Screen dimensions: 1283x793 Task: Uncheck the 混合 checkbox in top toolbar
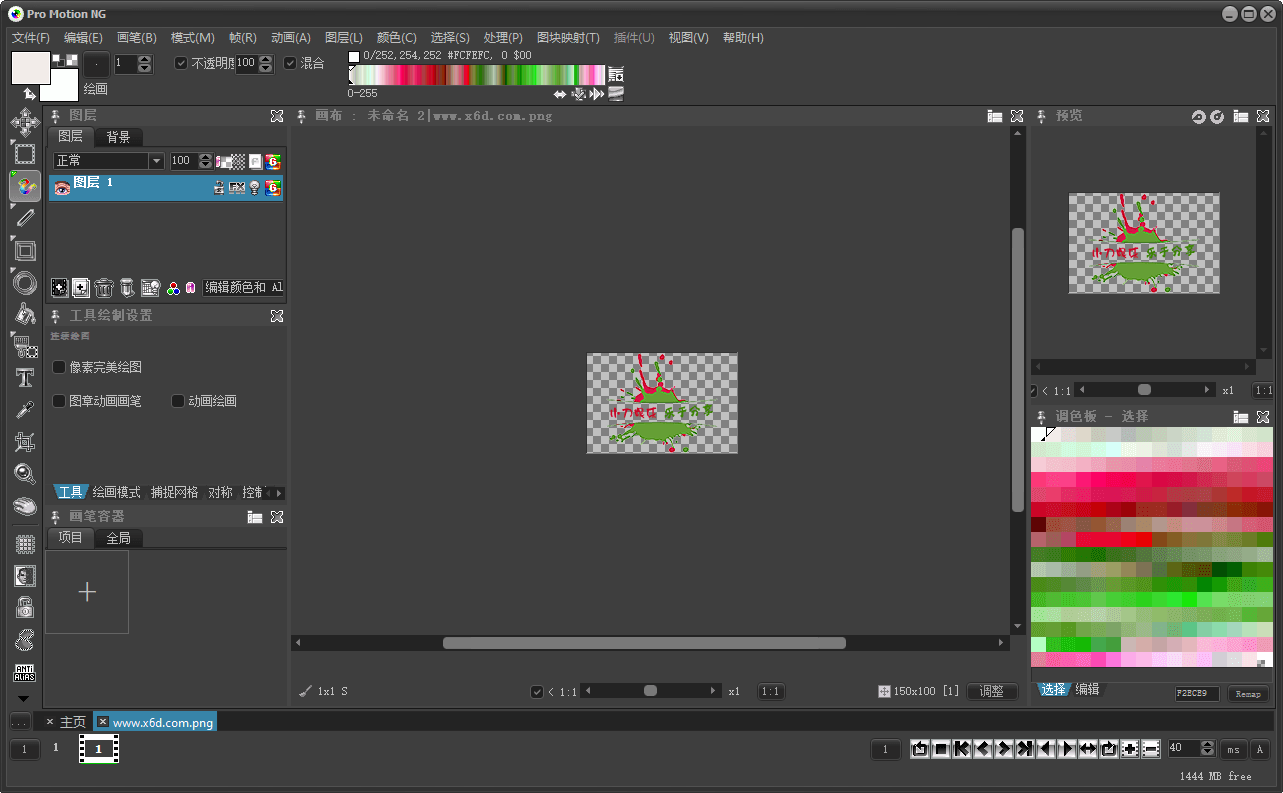click(x=290, y=63)
